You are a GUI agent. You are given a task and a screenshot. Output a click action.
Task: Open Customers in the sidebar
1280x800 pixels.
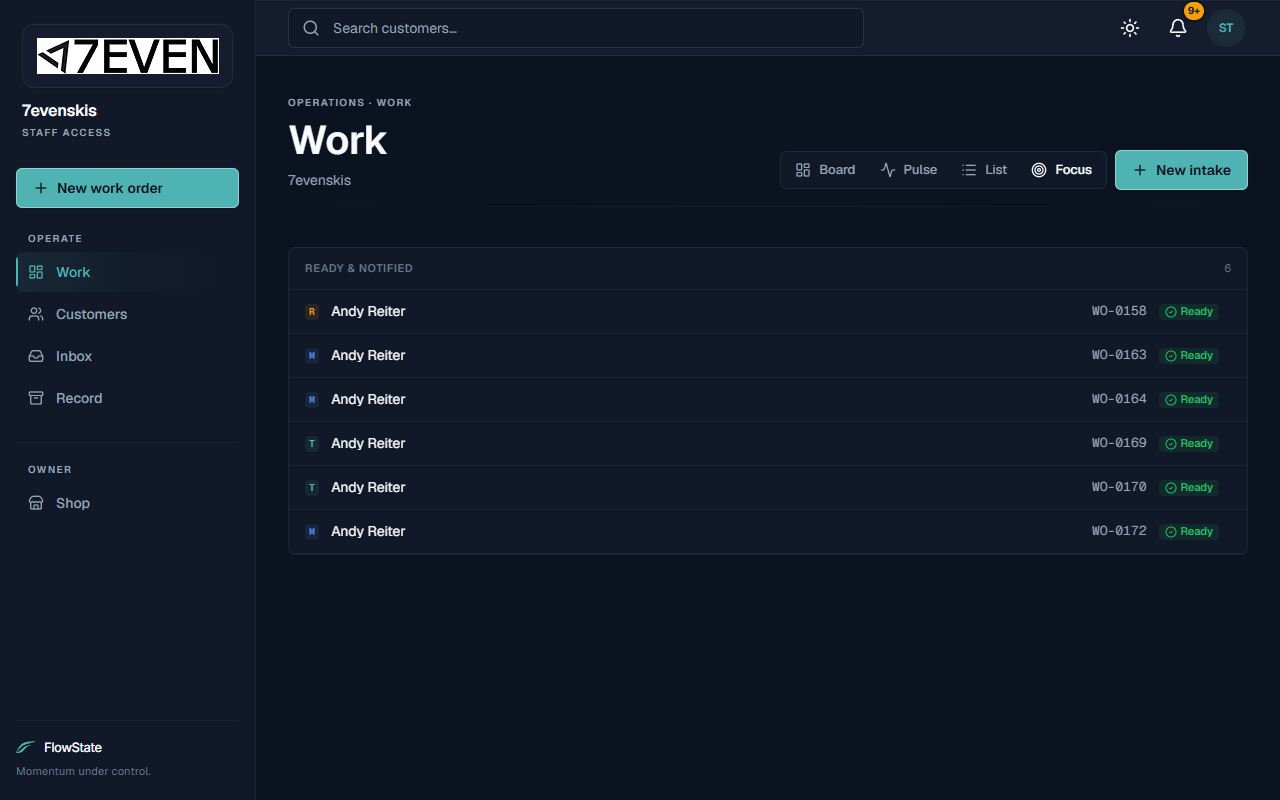[127, 314]
